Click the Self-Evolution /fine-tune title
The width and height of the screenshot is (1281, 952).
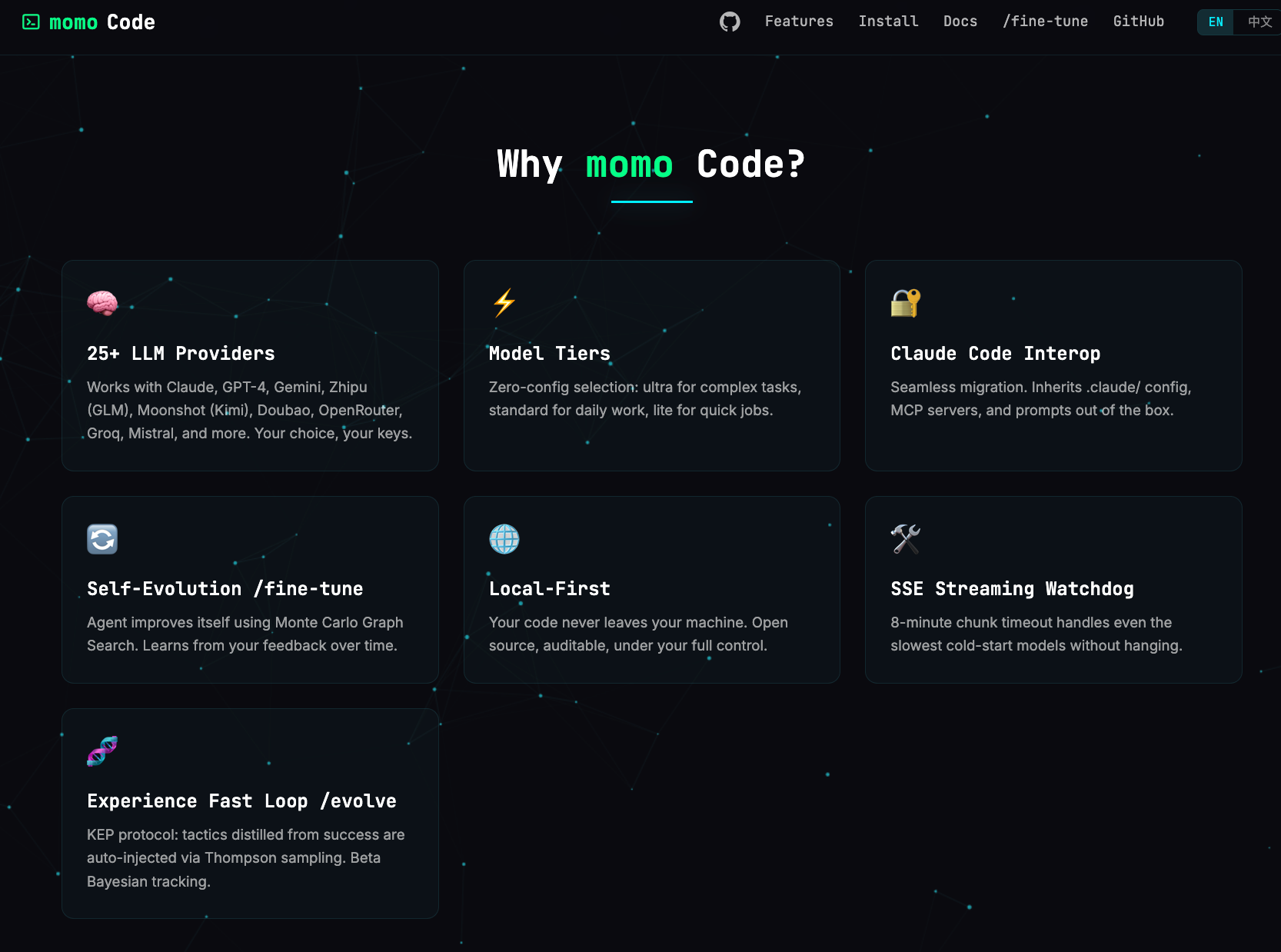click(x=225, y=589)
